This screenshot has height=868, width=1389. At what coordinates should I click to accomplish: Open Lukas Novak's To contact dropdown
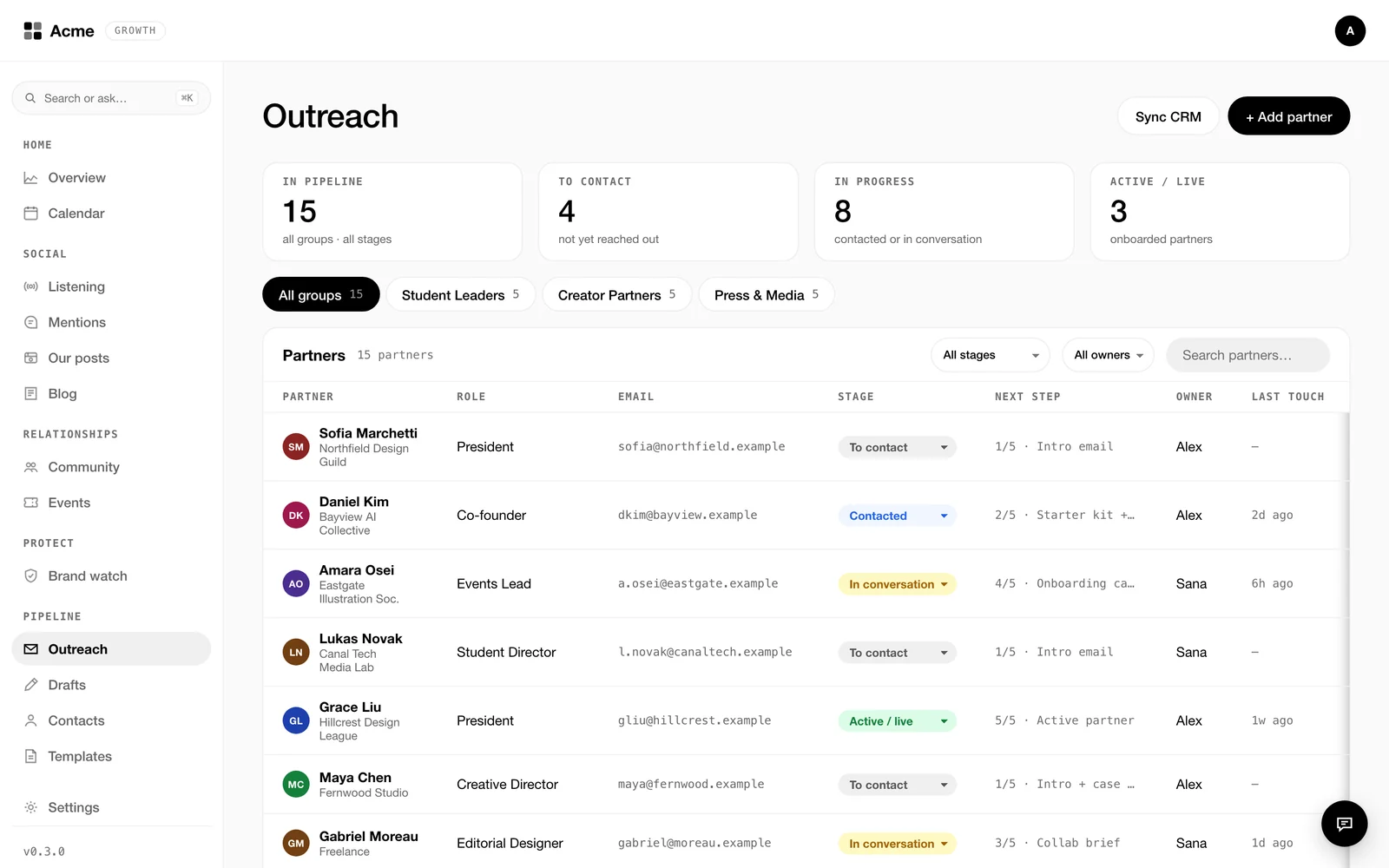coord(897,653)
